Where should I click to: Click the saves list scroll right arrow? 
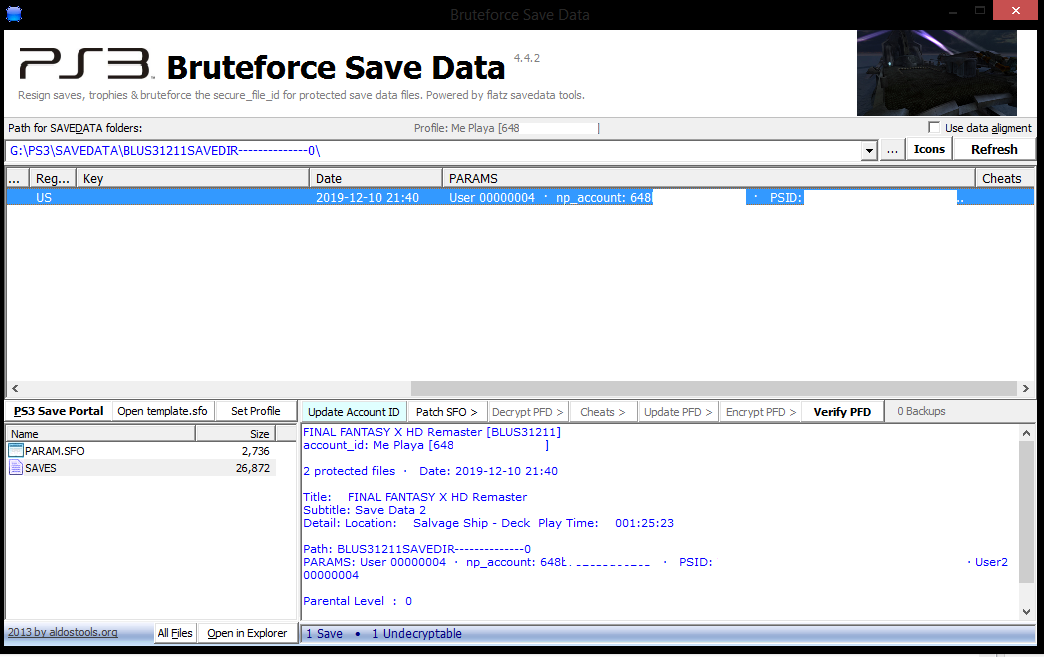1025,388
